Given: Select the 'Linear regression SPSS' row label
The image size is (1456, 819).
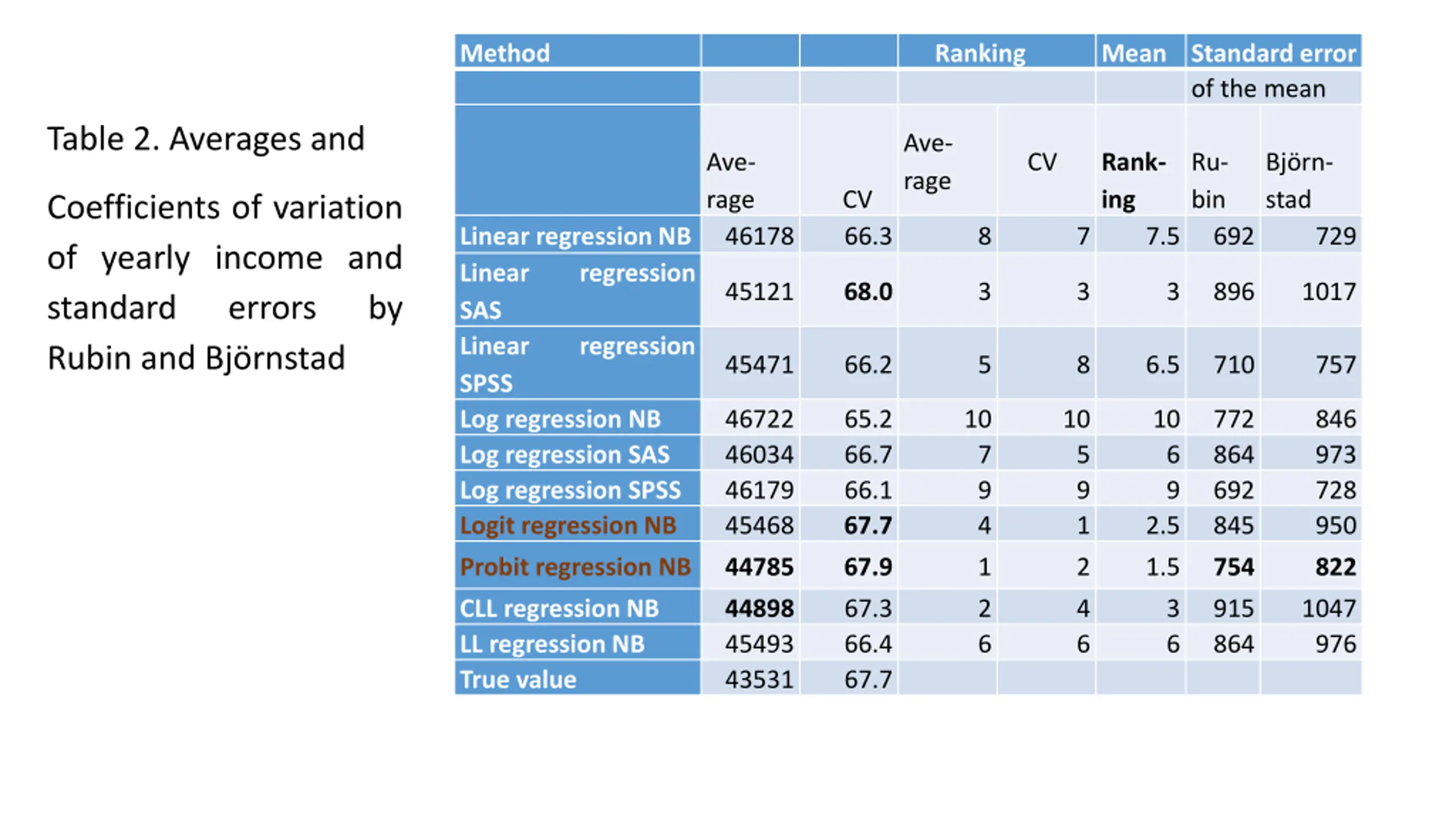Looking at the screenshot, I should (x=577, y=363).
